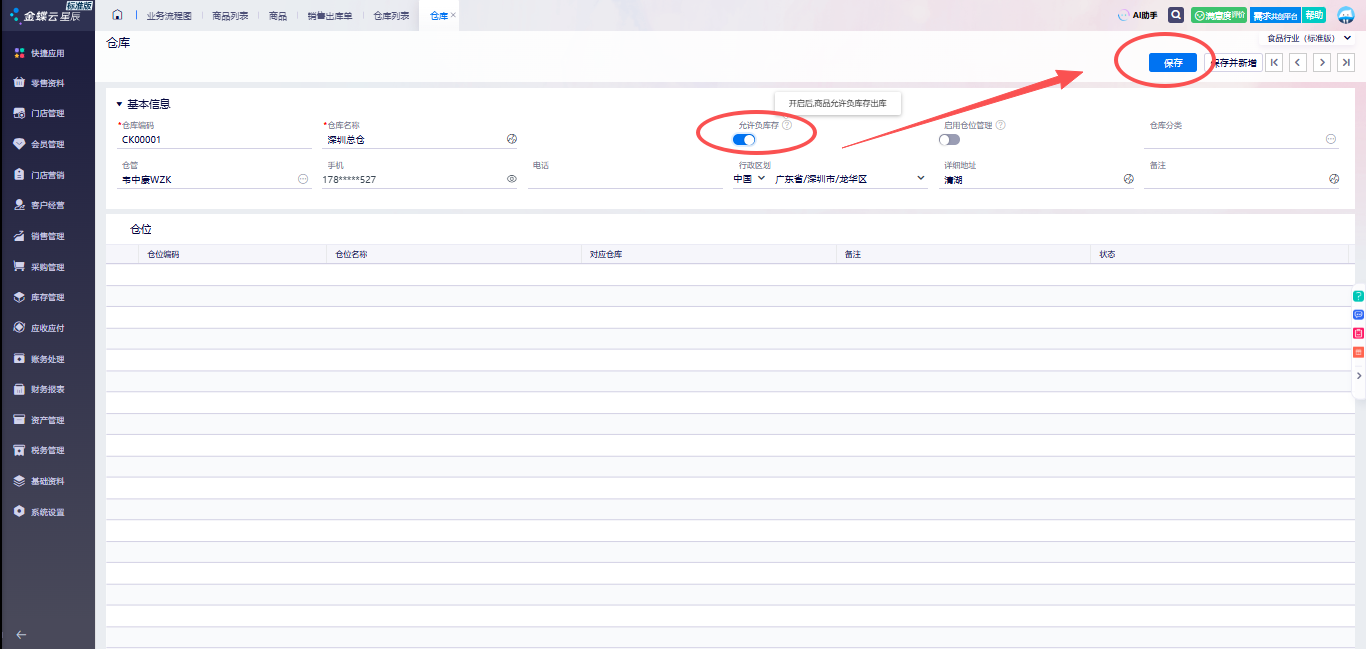
Task: Click the blue 保存 button
Action: click(x=1172, y=62)
